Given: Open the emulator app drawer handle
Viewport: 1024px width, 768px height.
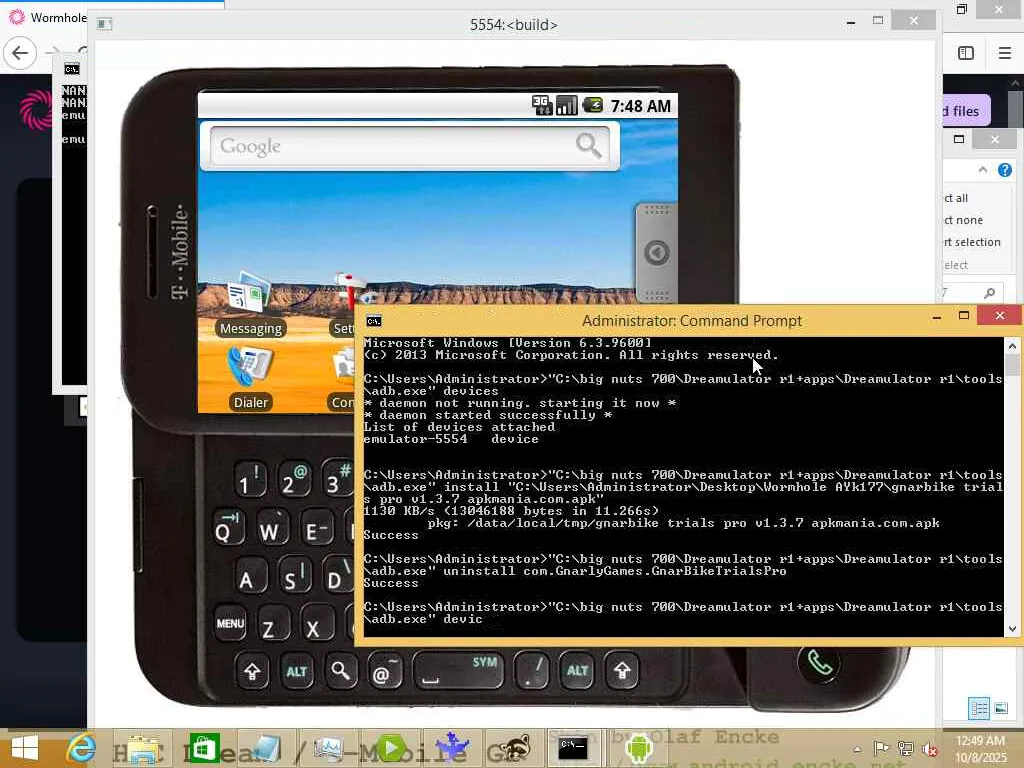Looking at the screenshot, I should 656,252.
